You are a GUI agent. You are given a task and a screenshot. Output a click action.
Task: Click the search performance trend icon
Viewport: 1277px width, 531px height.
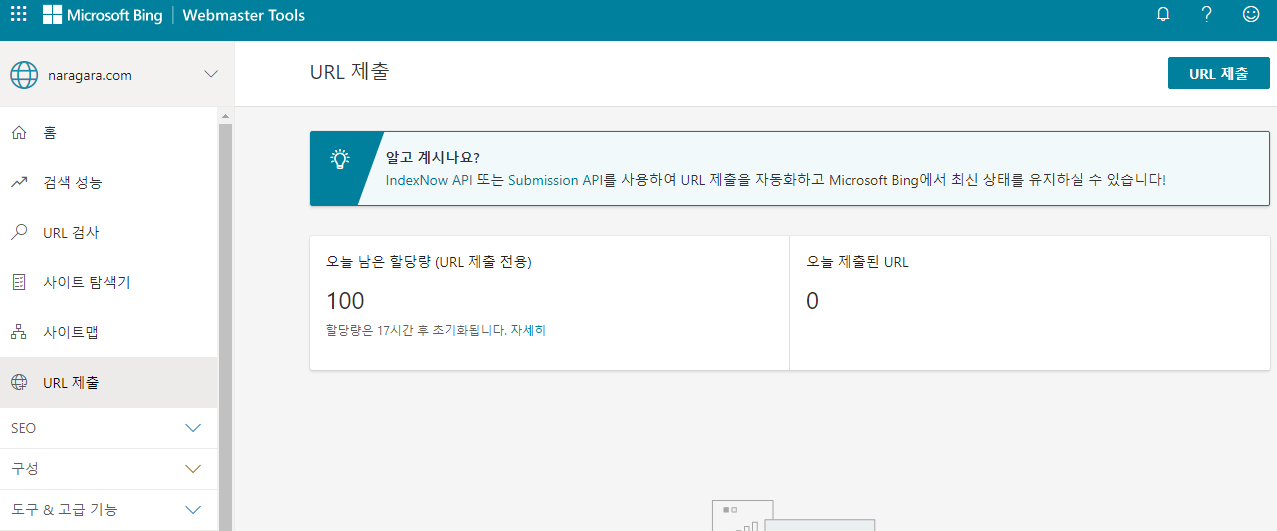pyautogui.click(x=19, y=182)
